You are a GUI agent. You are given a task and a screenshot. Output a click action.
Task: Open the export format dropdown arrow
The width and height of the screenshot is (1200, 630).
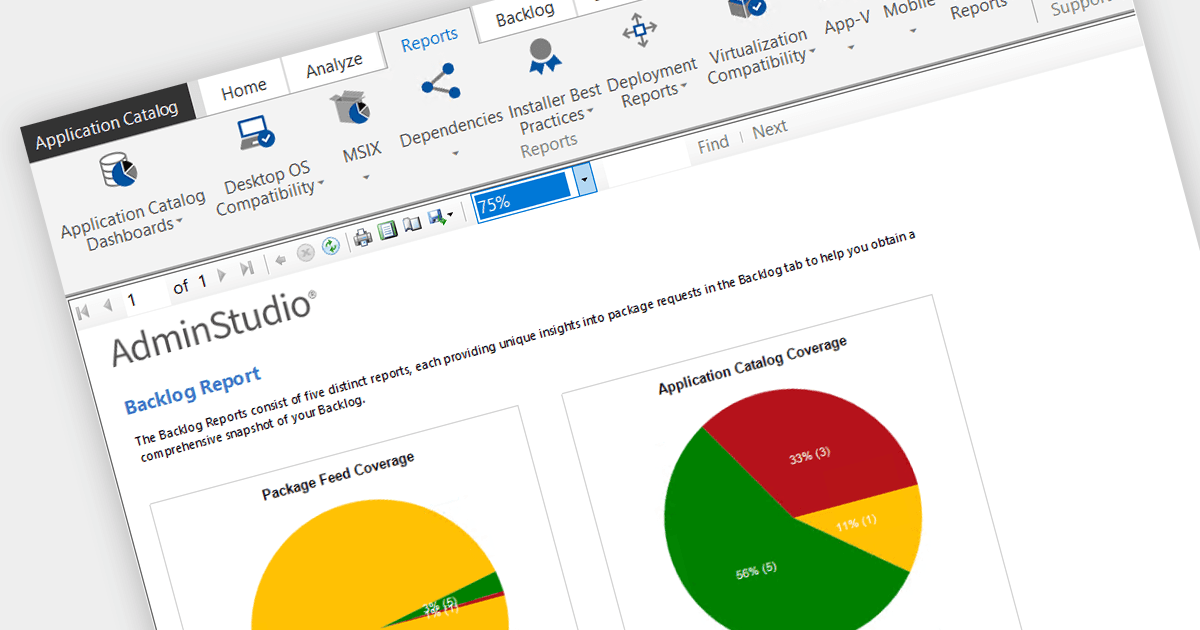coord(450,215)
